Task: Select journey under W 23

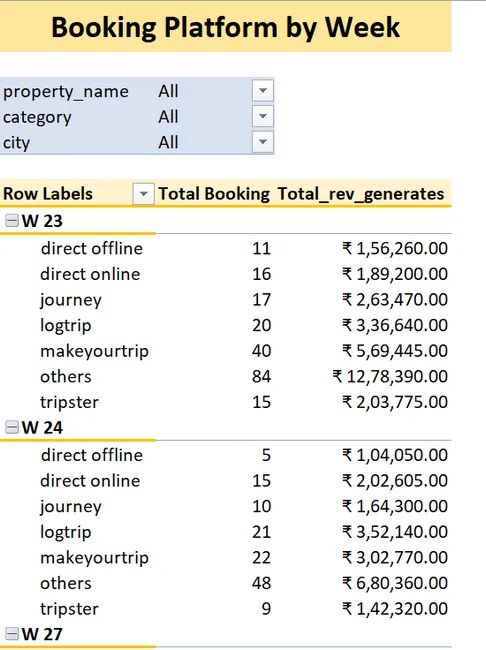Action: pos(70,301)
